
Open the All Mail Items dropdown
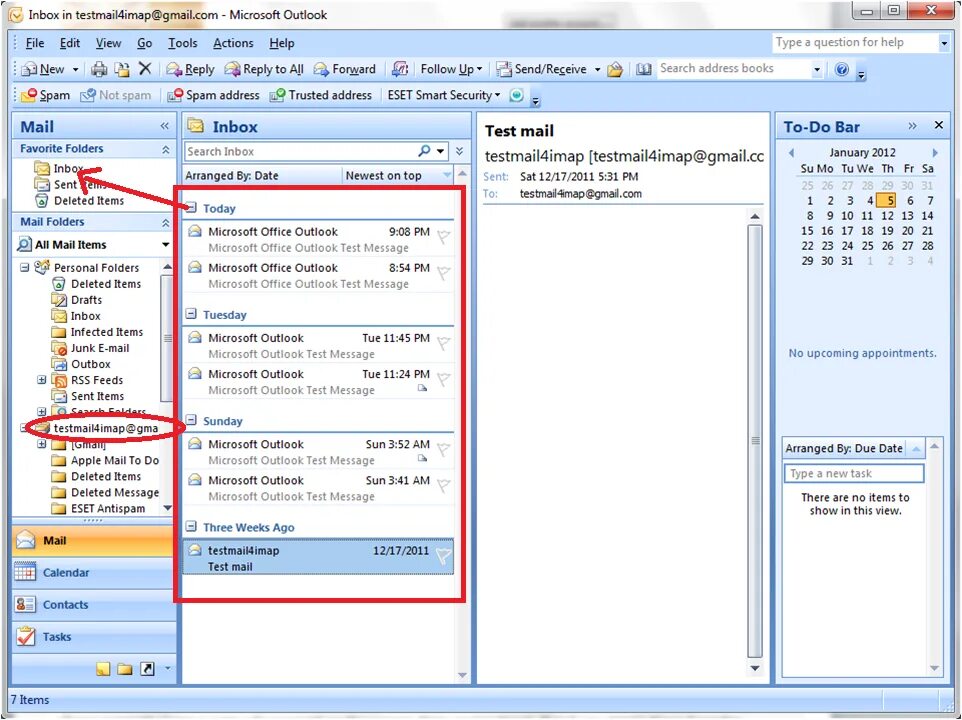coord(165,245)
